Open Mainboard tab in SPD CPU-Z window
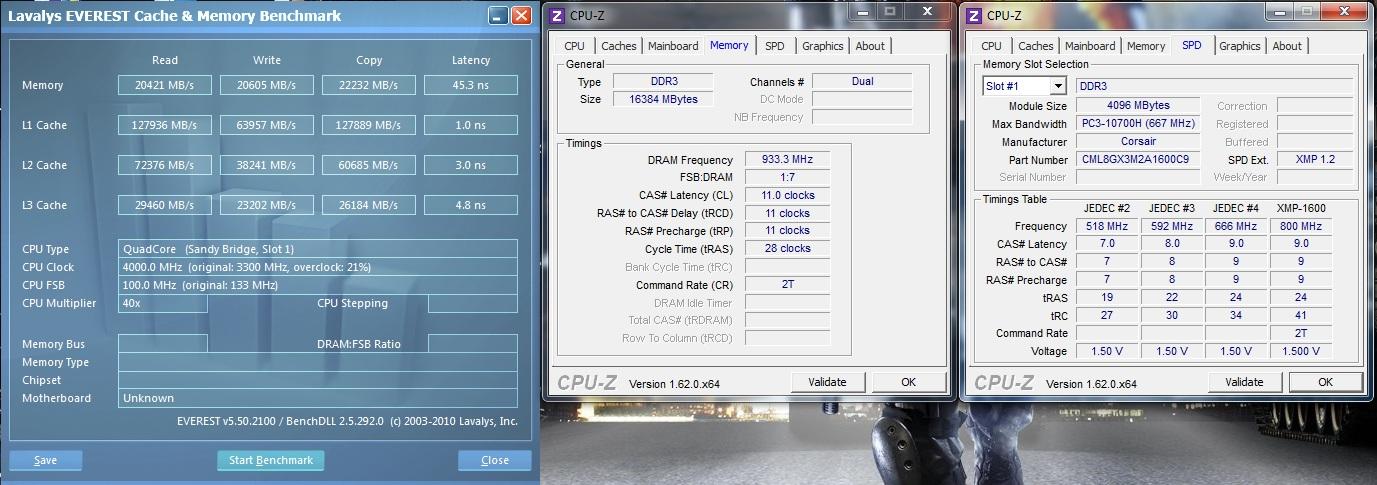This screenshot has height=485, width=1377. coord(1090,46)
